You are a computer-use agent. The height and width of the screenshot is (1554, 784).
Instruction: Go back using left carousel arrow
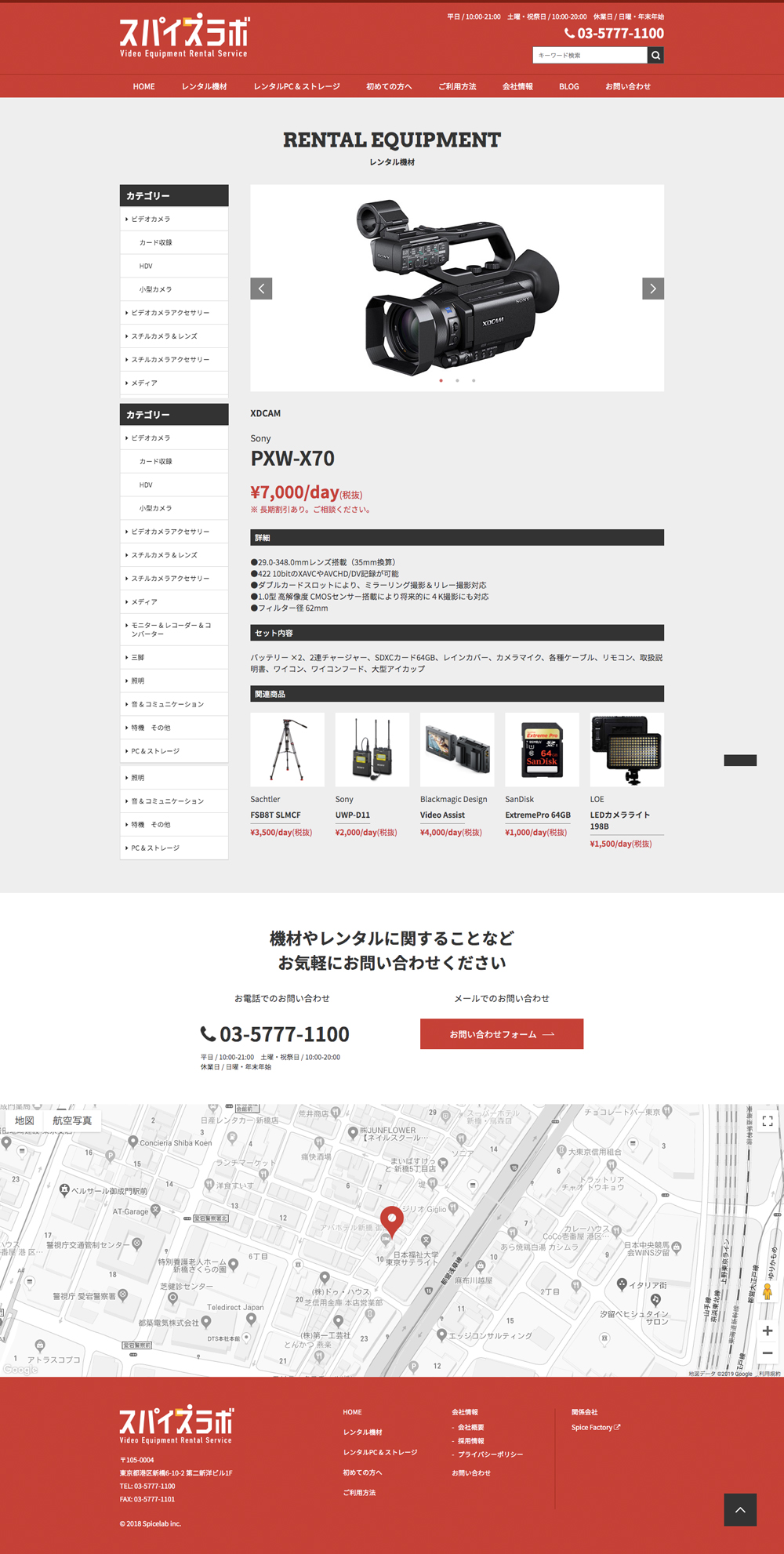tap(261, 289)
